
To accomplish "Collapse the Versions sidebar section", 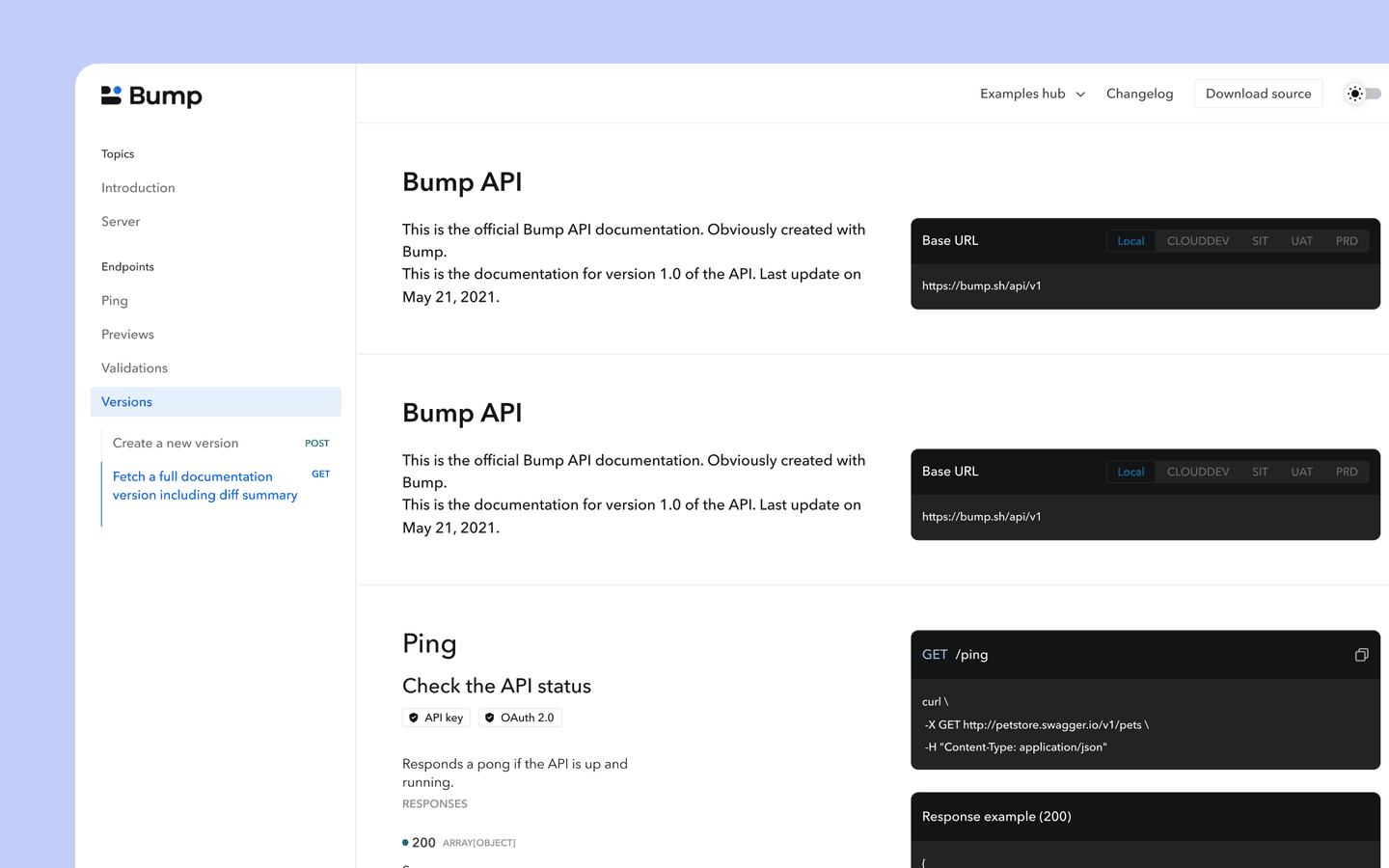I will pyautogui.click(x=216, y=402).
